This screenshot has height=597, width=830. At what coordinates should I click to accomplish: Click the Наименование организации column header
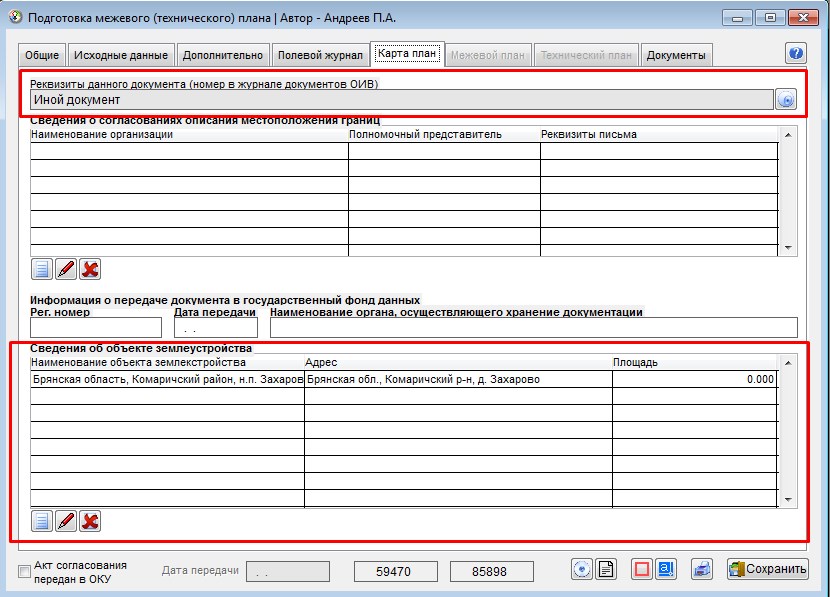point(190,134)
